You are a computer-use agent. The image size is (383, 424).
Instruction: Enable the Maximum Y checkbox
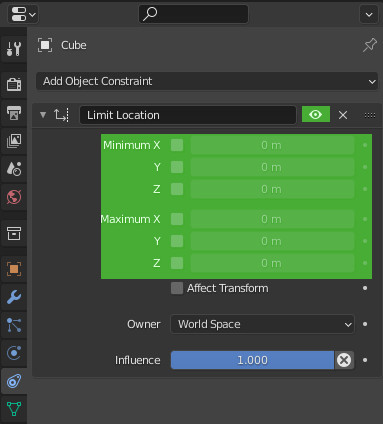pos(177,241)
